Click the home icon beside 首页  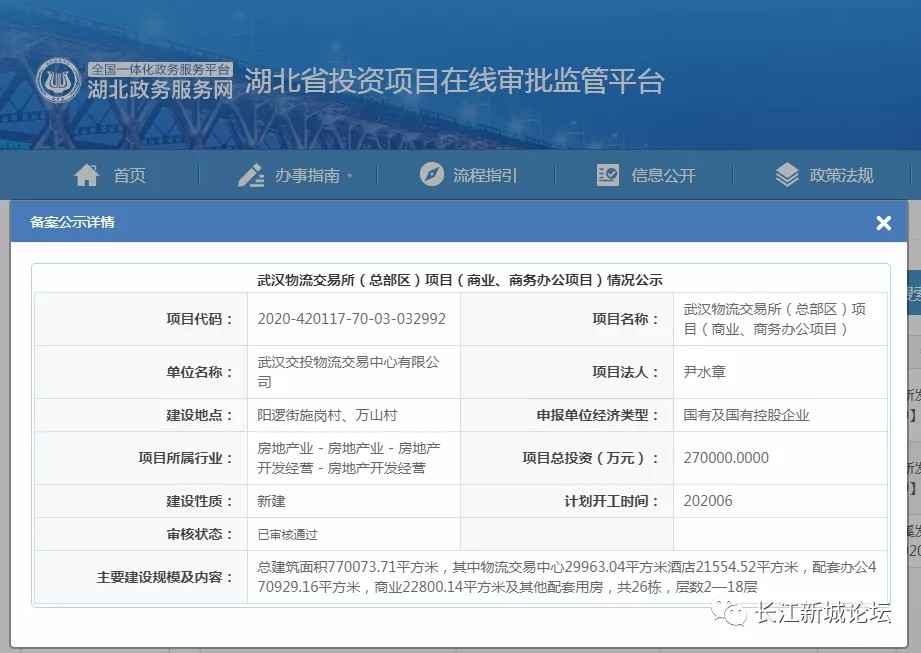(87, 175)
